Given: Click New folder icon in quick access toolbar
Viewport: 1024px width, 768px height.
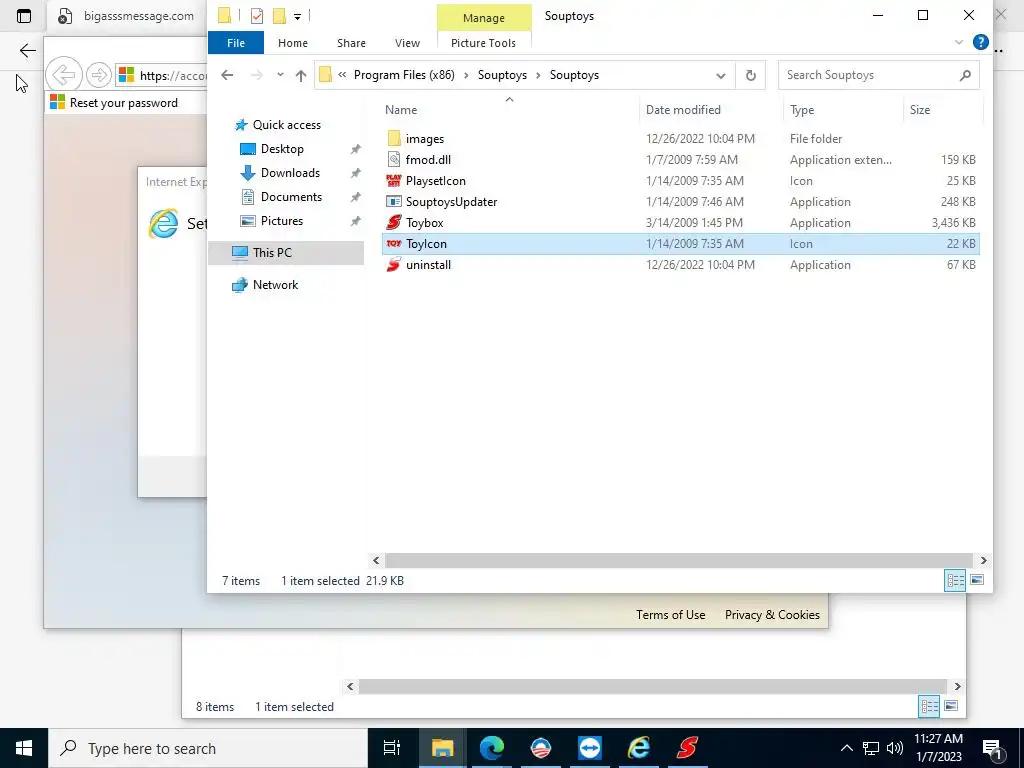Looking at the screenshot, I should point(280,16).
